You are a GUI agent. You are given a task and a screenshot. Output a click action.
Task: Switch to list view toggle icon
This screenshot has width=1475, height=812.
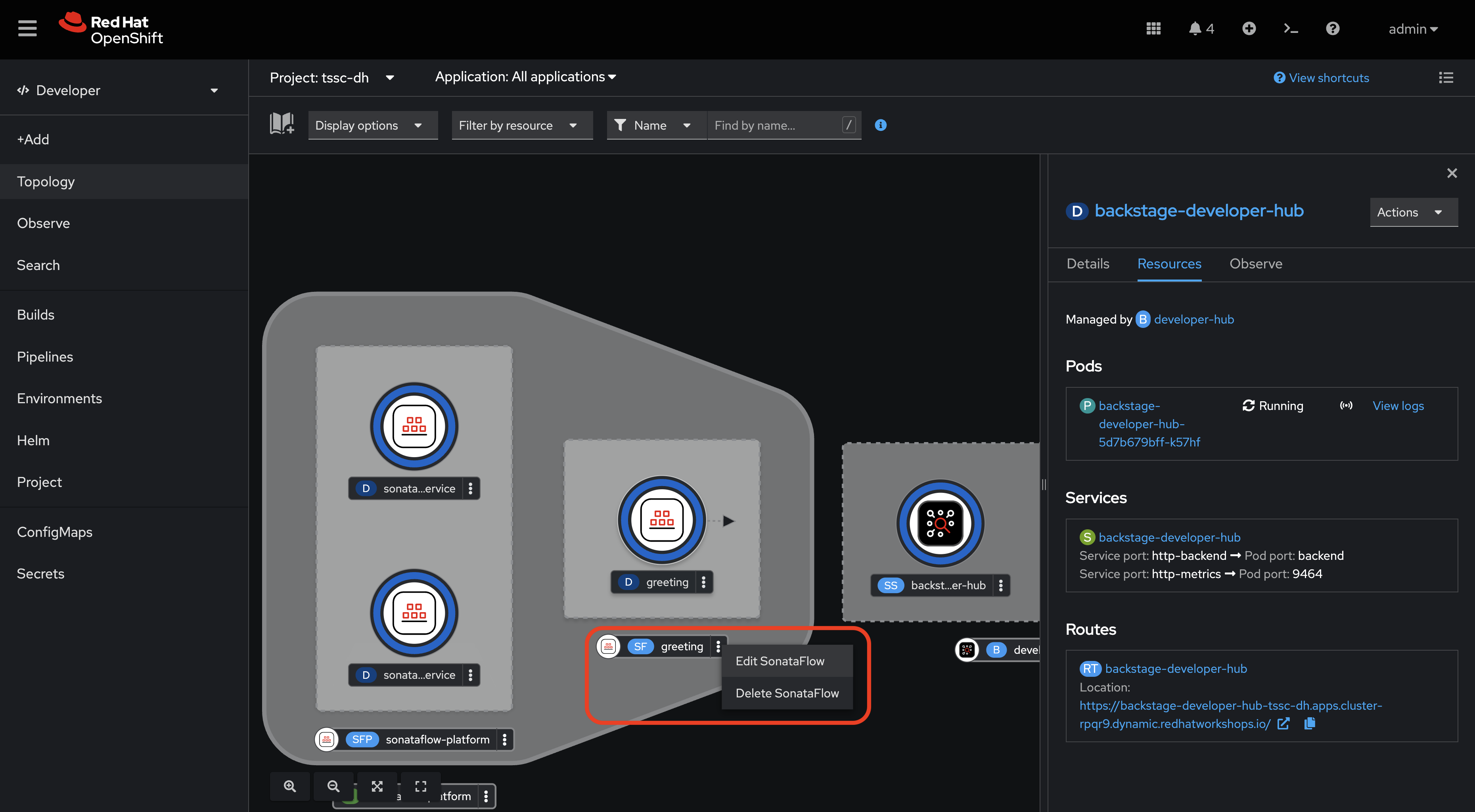pos(1446,78)
